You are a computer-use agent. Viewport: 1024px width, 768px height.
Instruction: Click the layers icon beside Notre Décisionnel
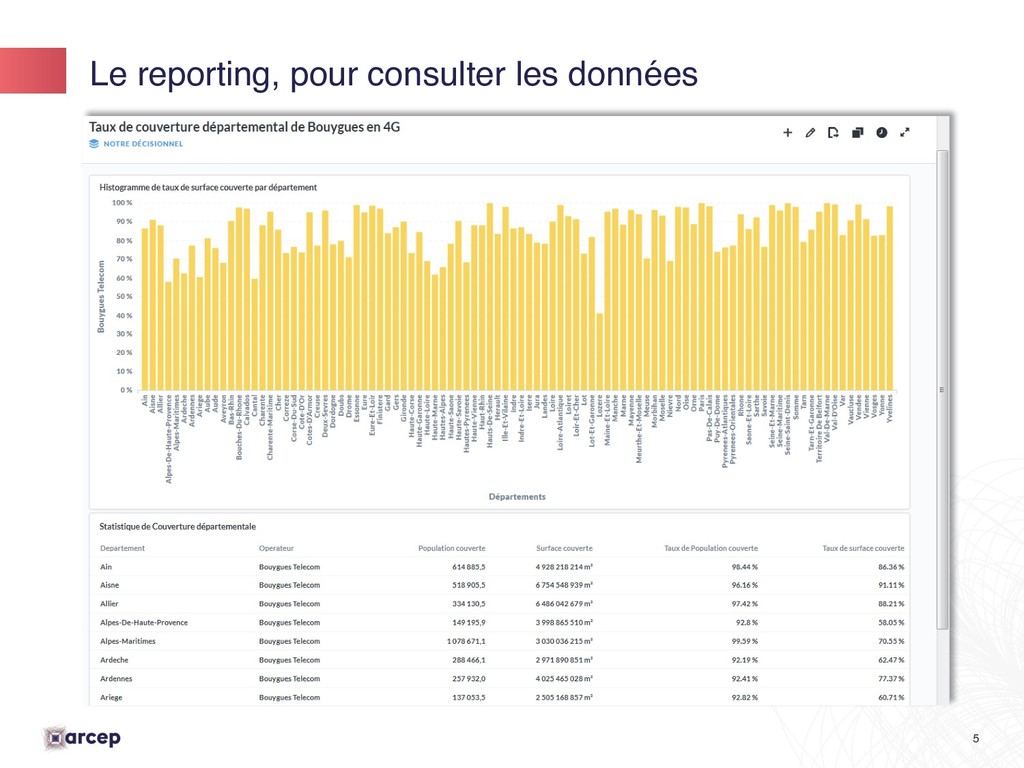coord(94,144)
